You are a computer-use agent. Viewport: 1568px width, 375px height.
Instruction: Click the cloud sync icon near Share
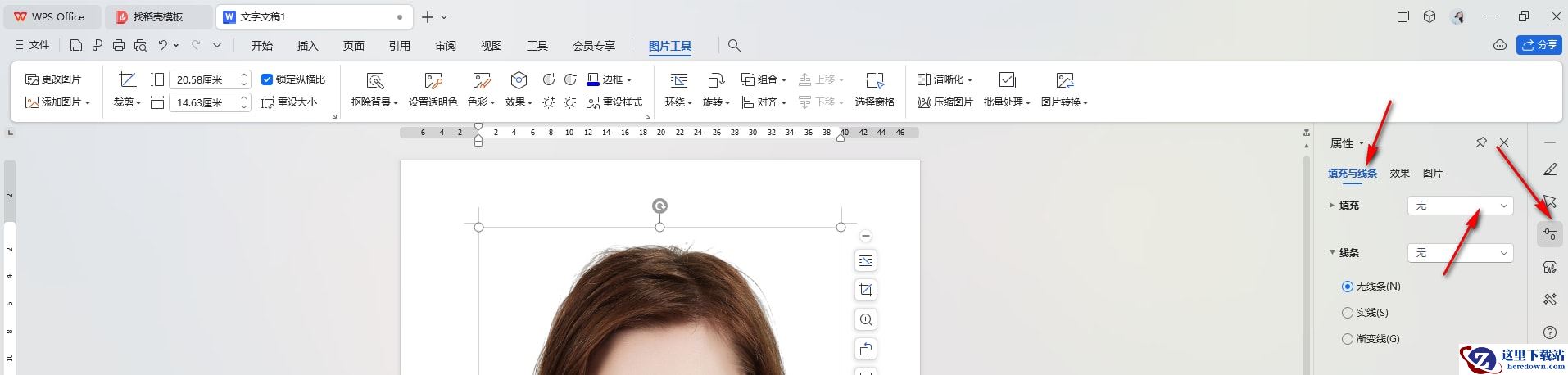tap(1500, 45)
